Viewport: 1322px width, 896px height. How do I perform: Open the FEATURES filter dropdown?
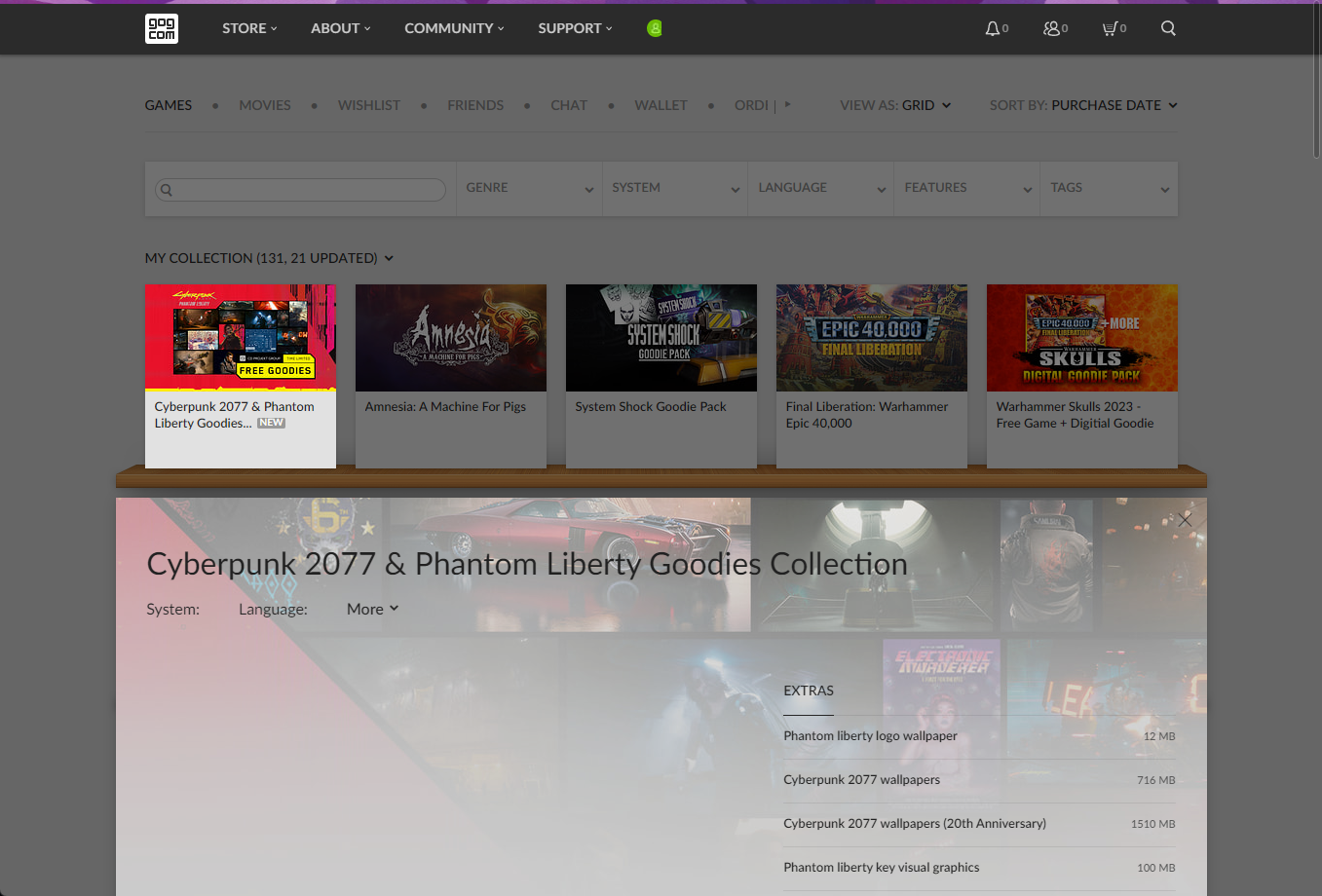(967, 188)
